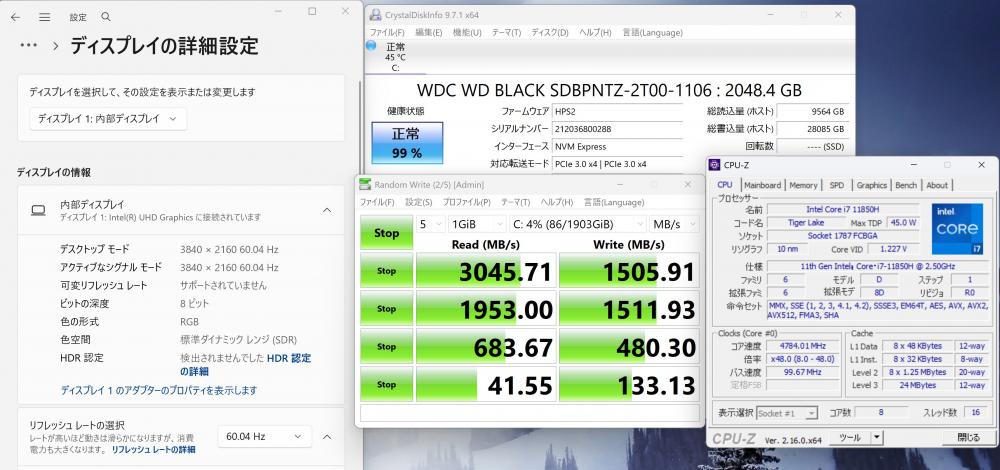Click the 閉じる button in CPU-Z
Viewport: 1000px width, 470px height.
tap(969, 437)
